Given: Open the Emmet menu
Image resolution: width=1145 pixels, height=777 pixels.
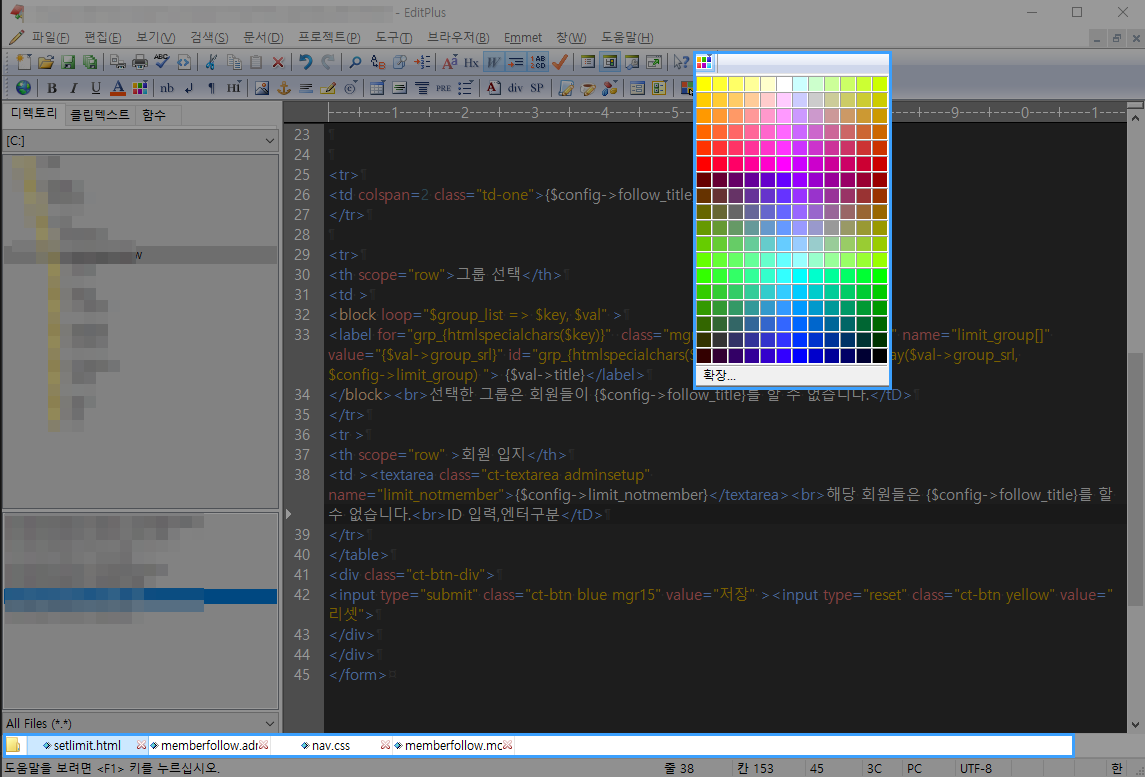Looking at the screenshot, I should pos(523,37).
